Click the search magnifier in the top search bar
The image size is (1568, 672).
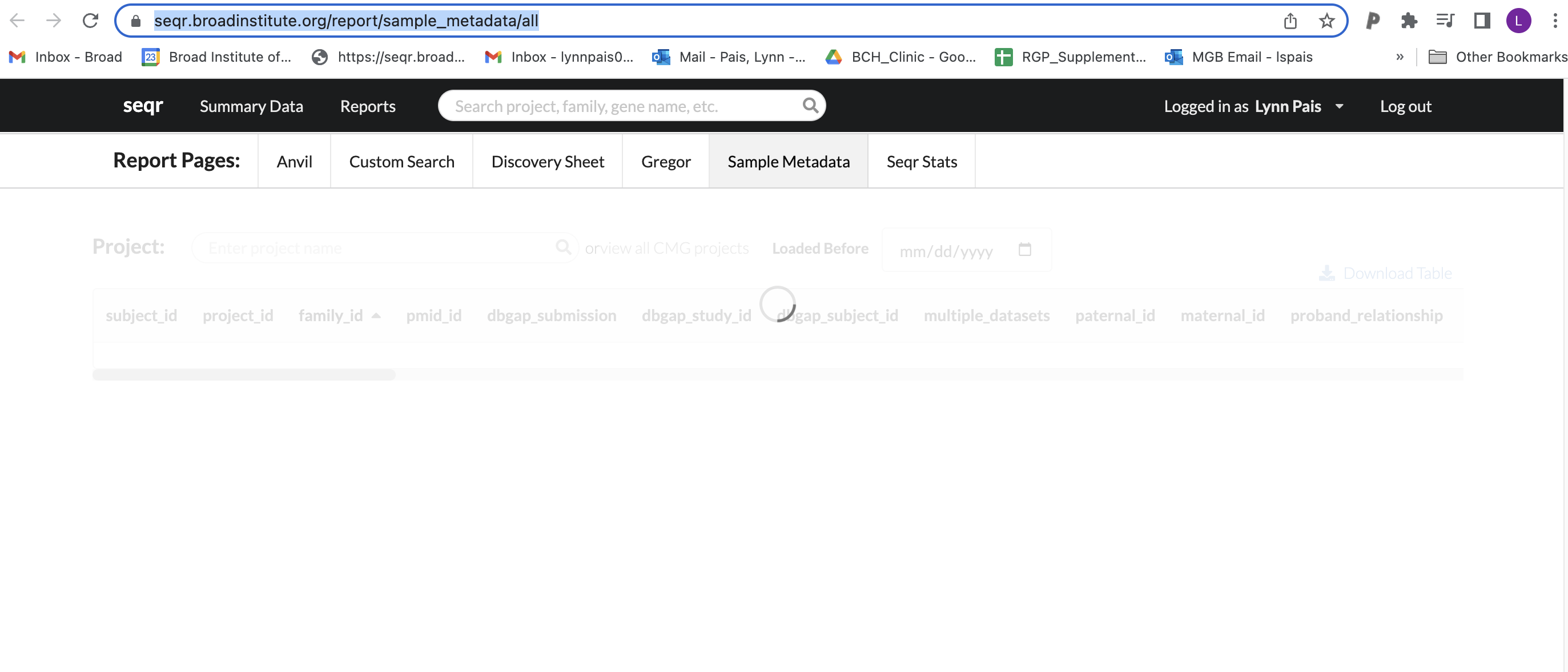tap(810, 105)
